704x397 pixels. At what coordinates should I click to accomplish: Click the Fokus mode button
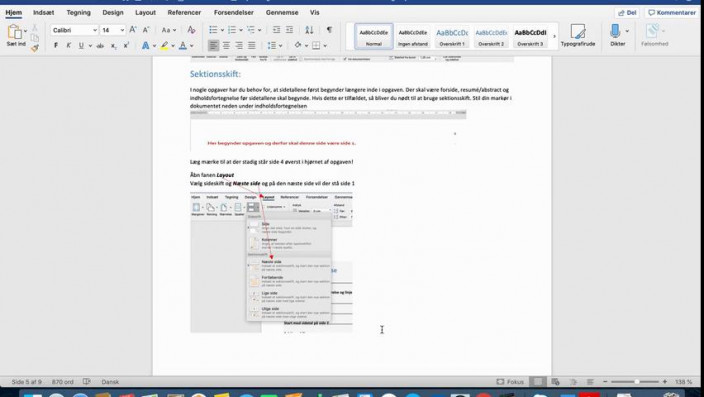click(510, 382)
